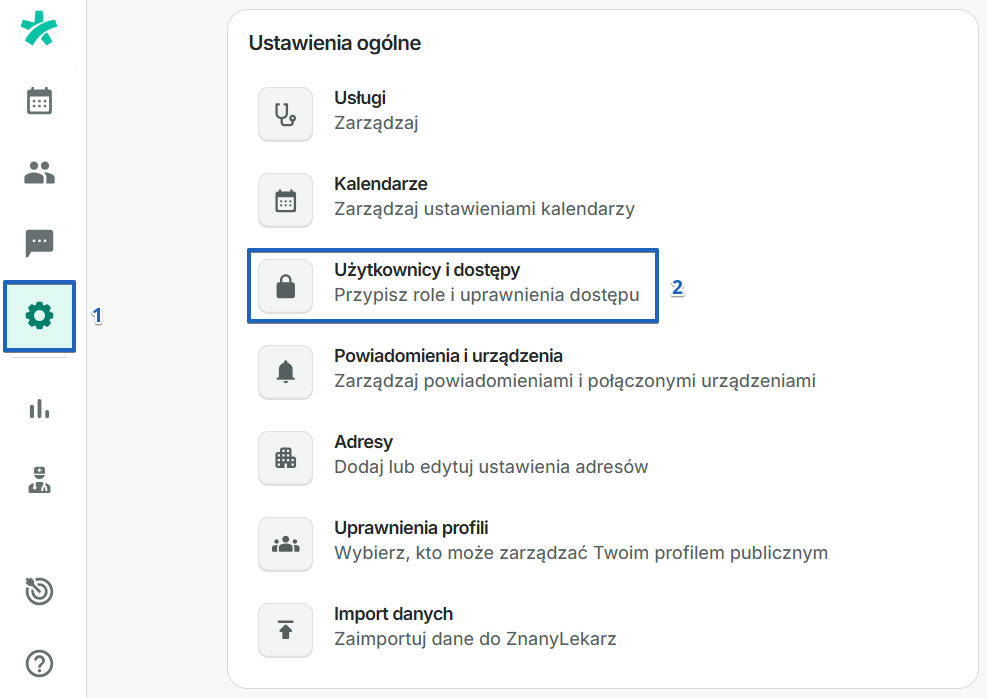Click the highlighted settings gear icon

coord(39,316)
